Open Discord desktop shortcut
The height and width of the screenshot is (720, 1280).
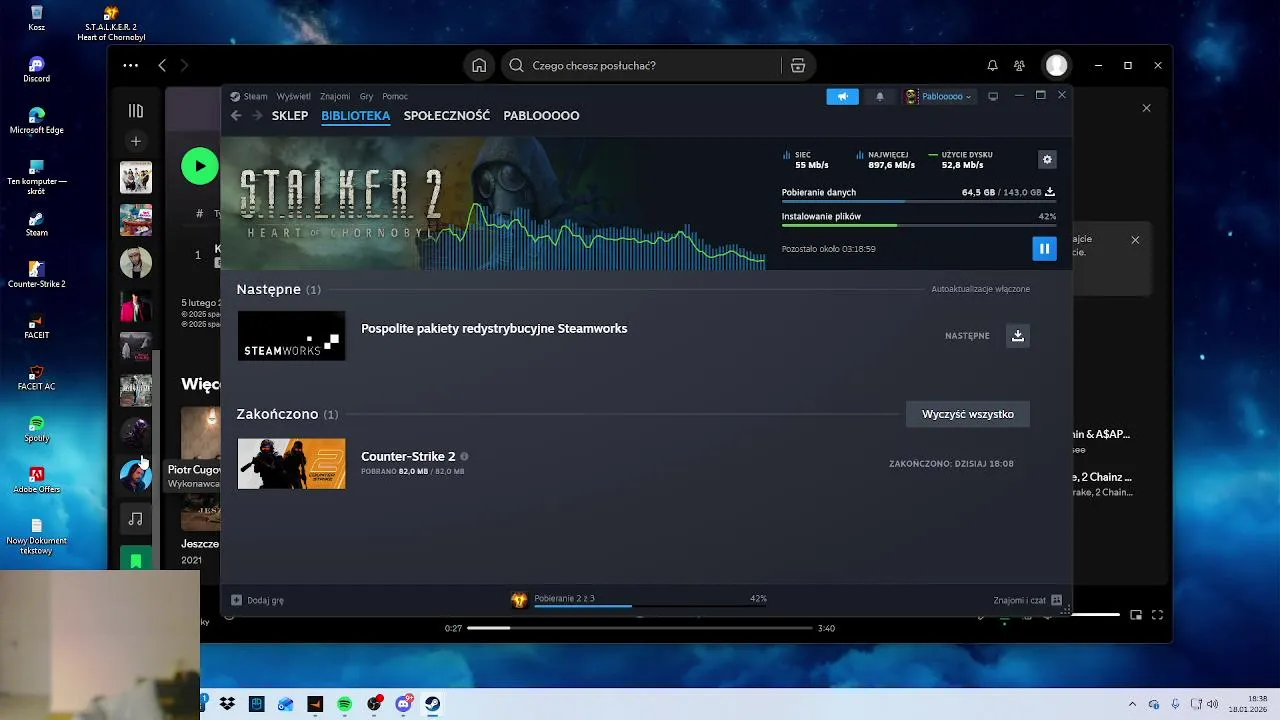tap(37, 69)
